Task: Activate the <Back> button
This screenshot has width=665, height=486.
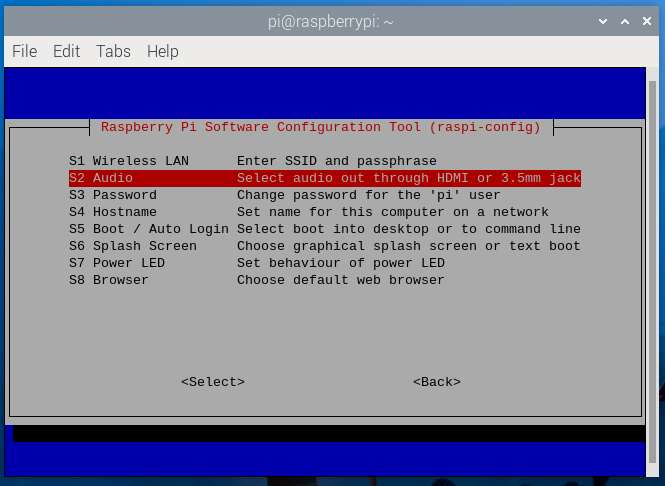Action: pyautogui.click(x=437, y=382)
